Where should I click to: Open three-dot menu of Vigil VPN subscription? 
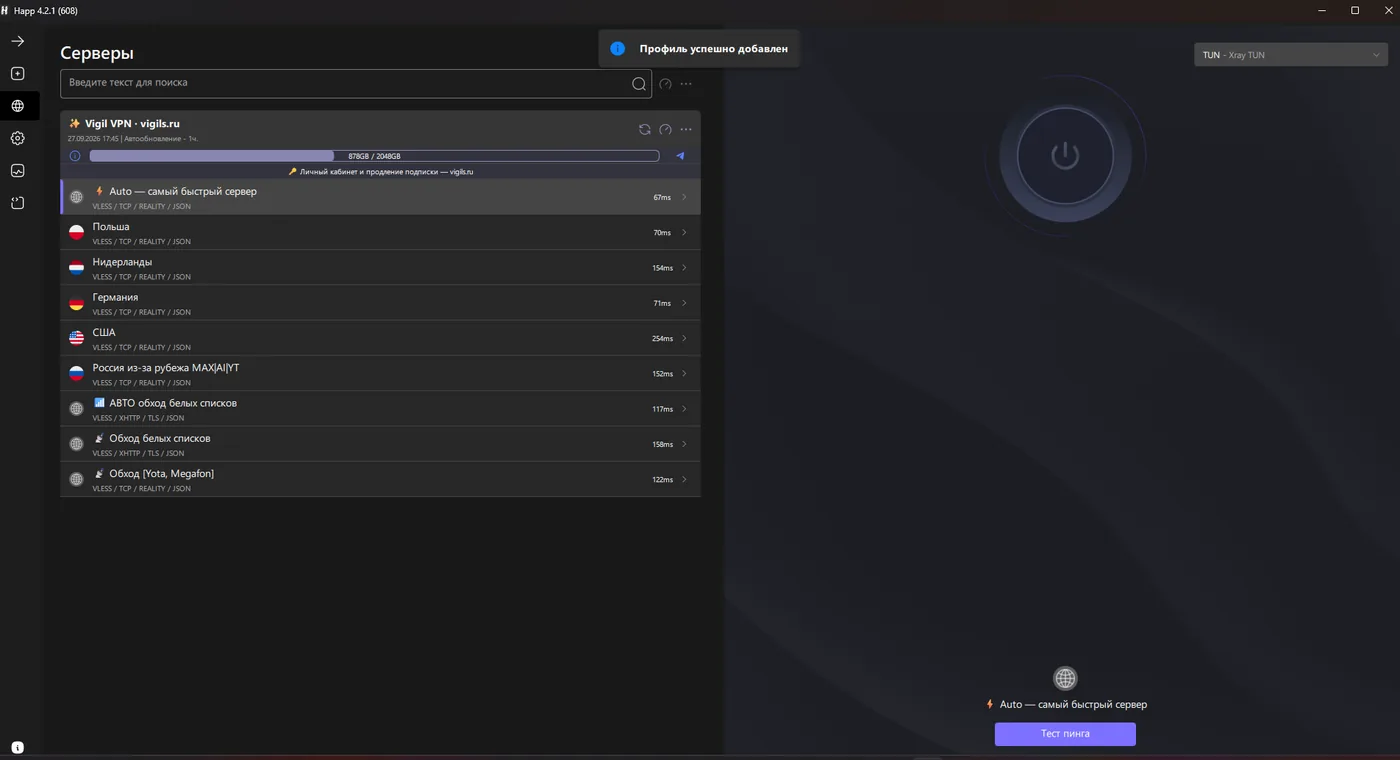click(x=686, y=129)
